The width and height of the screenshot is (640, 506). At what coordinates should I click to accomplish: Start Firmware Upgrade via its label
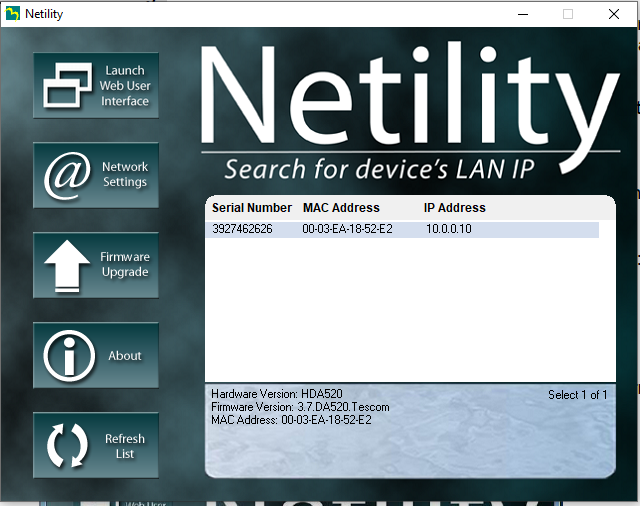click(125, 264)
